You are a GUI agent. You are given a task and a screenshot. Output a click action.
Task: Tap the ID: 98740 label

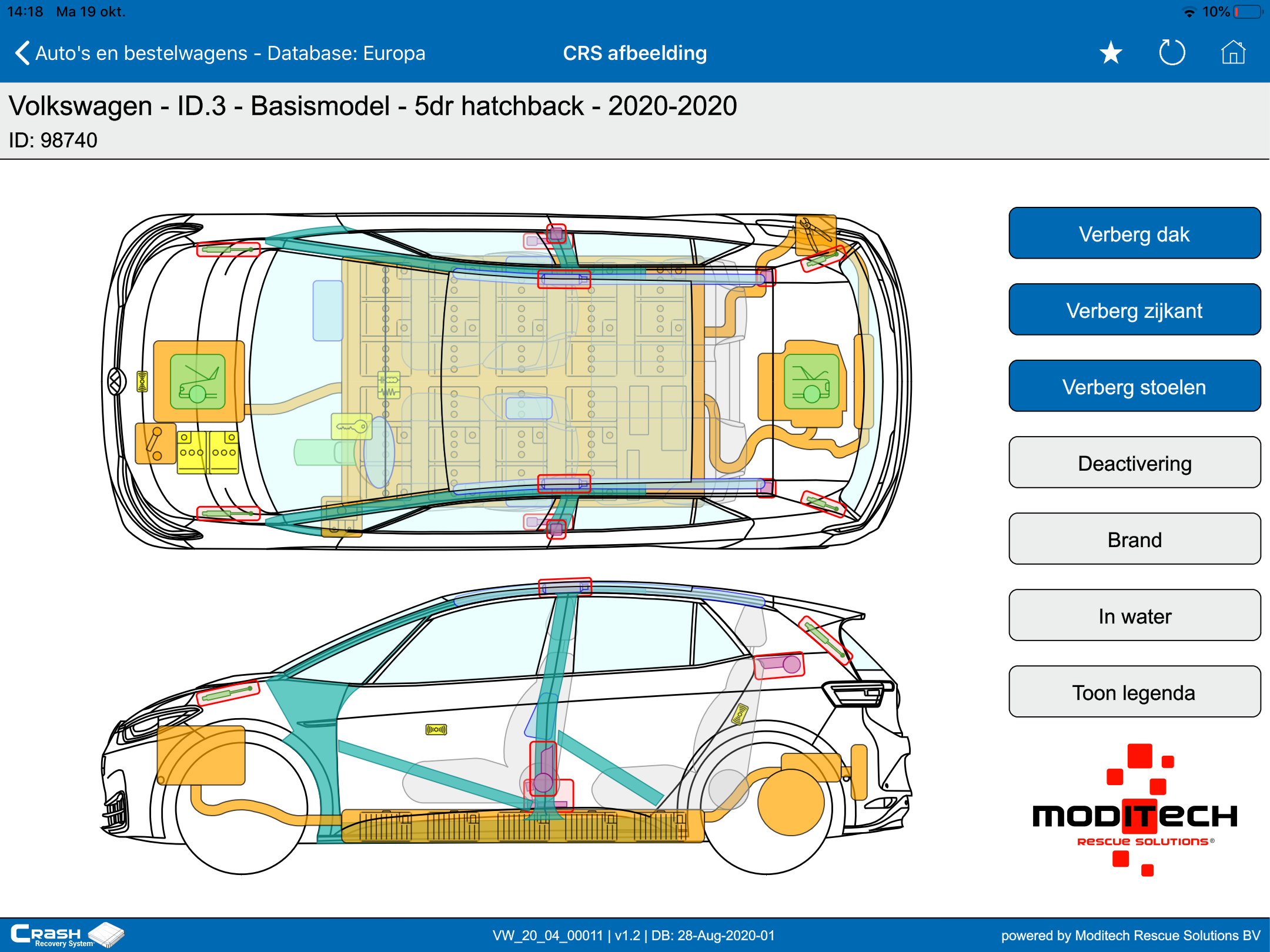coord(53,140)
